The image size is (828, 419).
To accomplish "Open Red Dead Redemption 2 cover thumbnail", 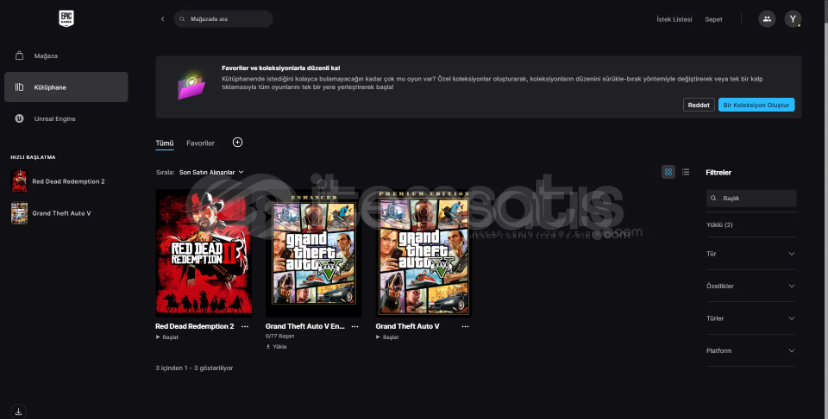I will click(x=204, y=253).
